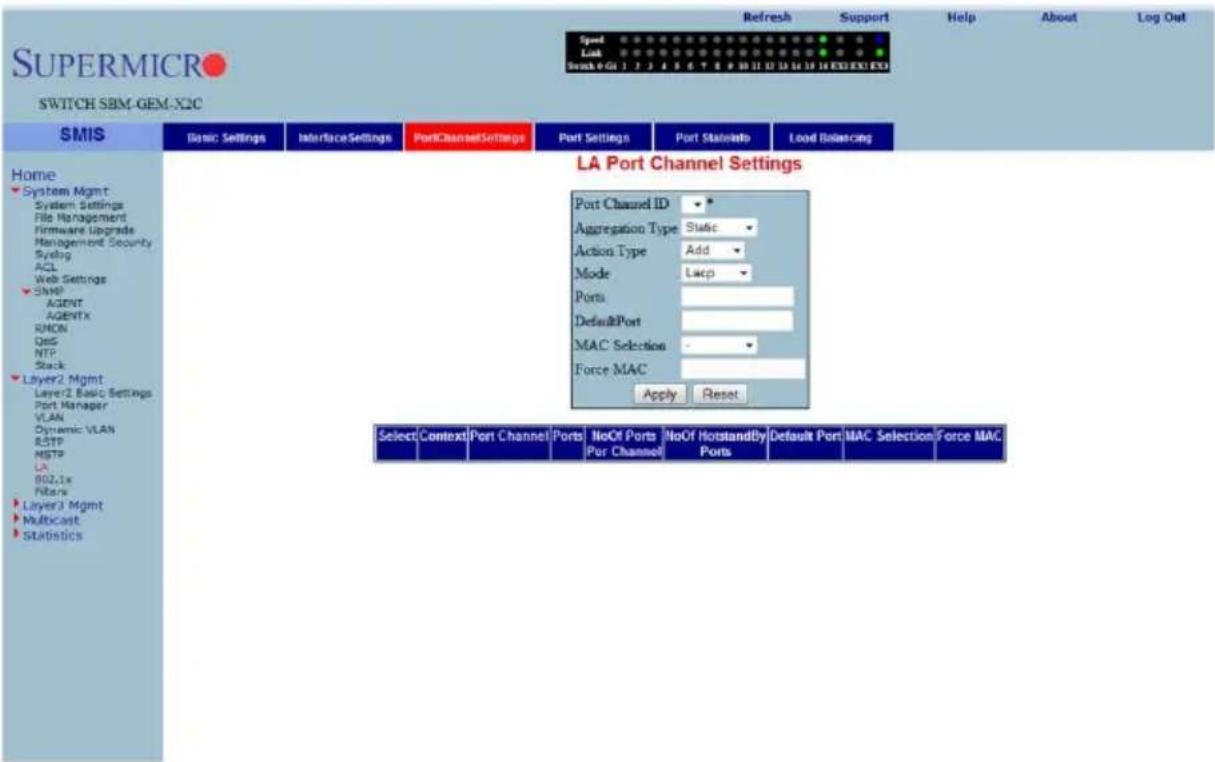Open the Mode dropdown showing Lacp

[x=716, y=272]
